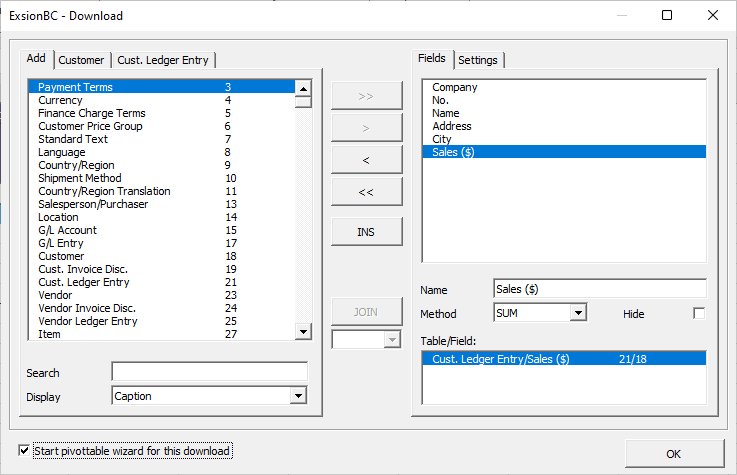Maximize the ExsionBC Download window
Screen dimensions: 737x475
coord(666,15)
